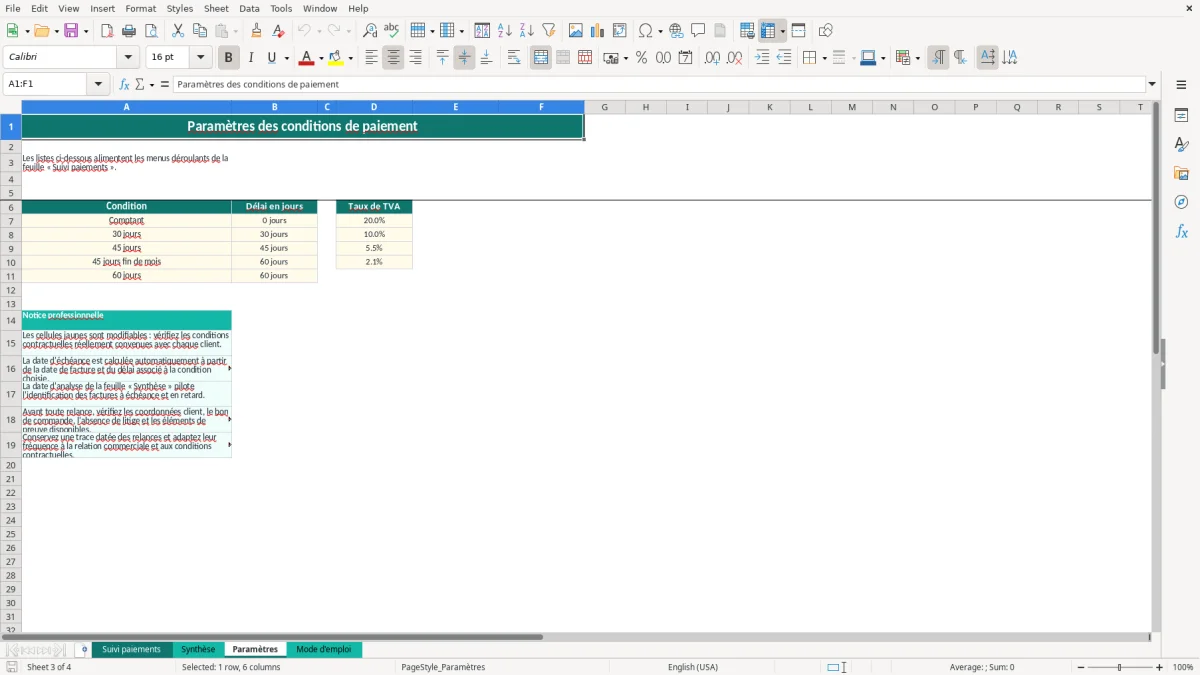Click Increase Indent icon
The image size is (1200, 675).
tap(762, 58)
